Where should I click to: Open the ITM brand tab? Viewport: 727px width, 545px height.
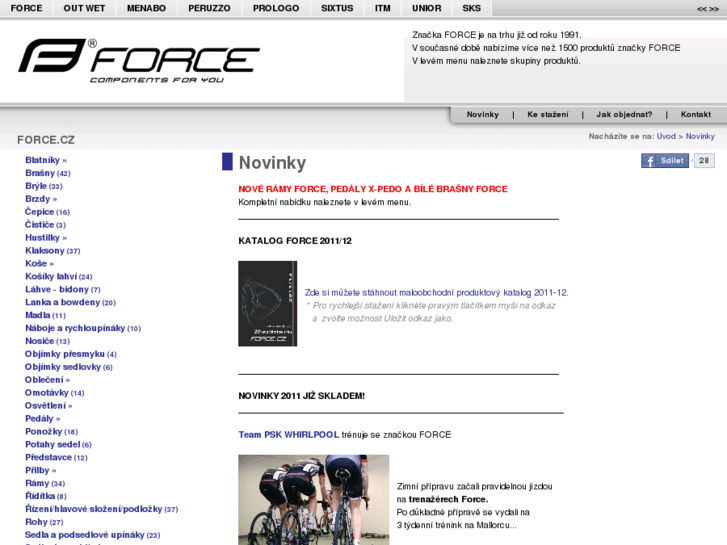[x=383, y=8]
